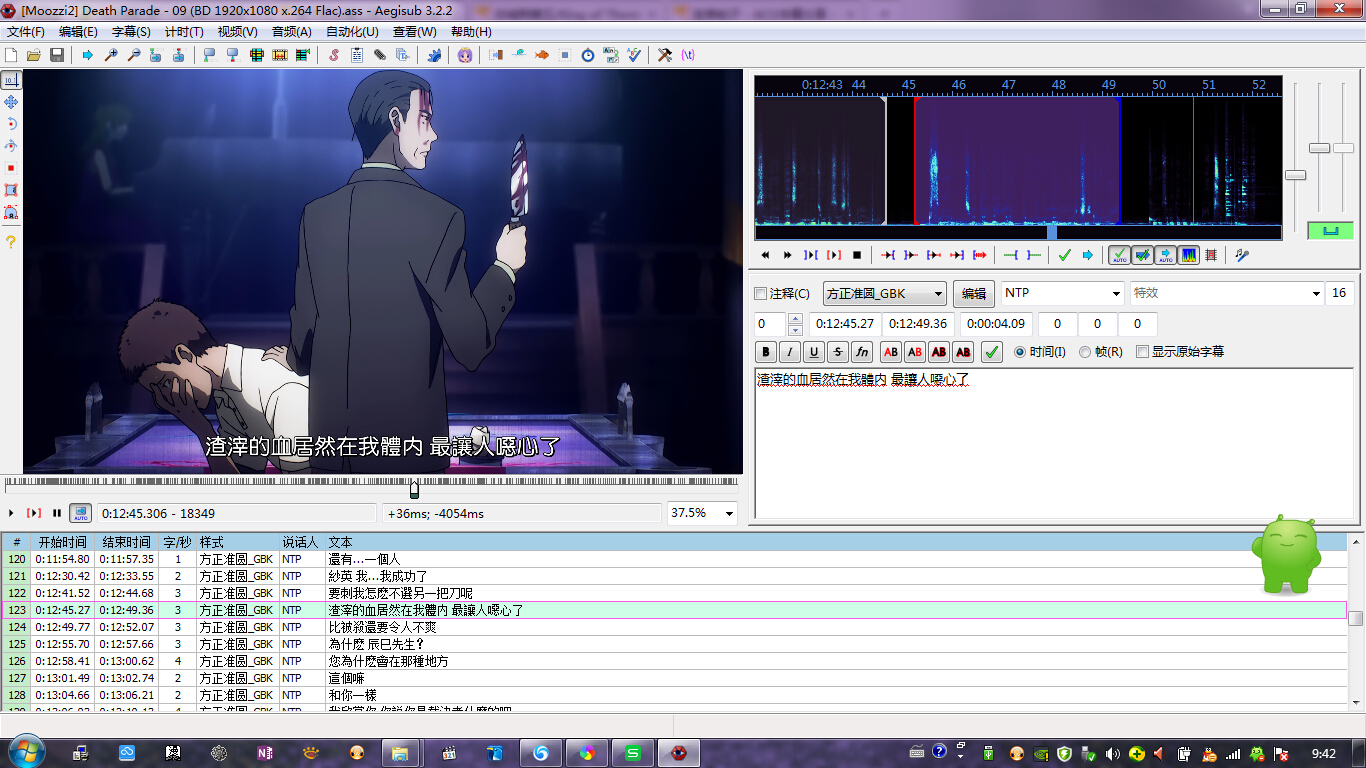Open the Windows Start button
1366x768 pixels.
25,752
